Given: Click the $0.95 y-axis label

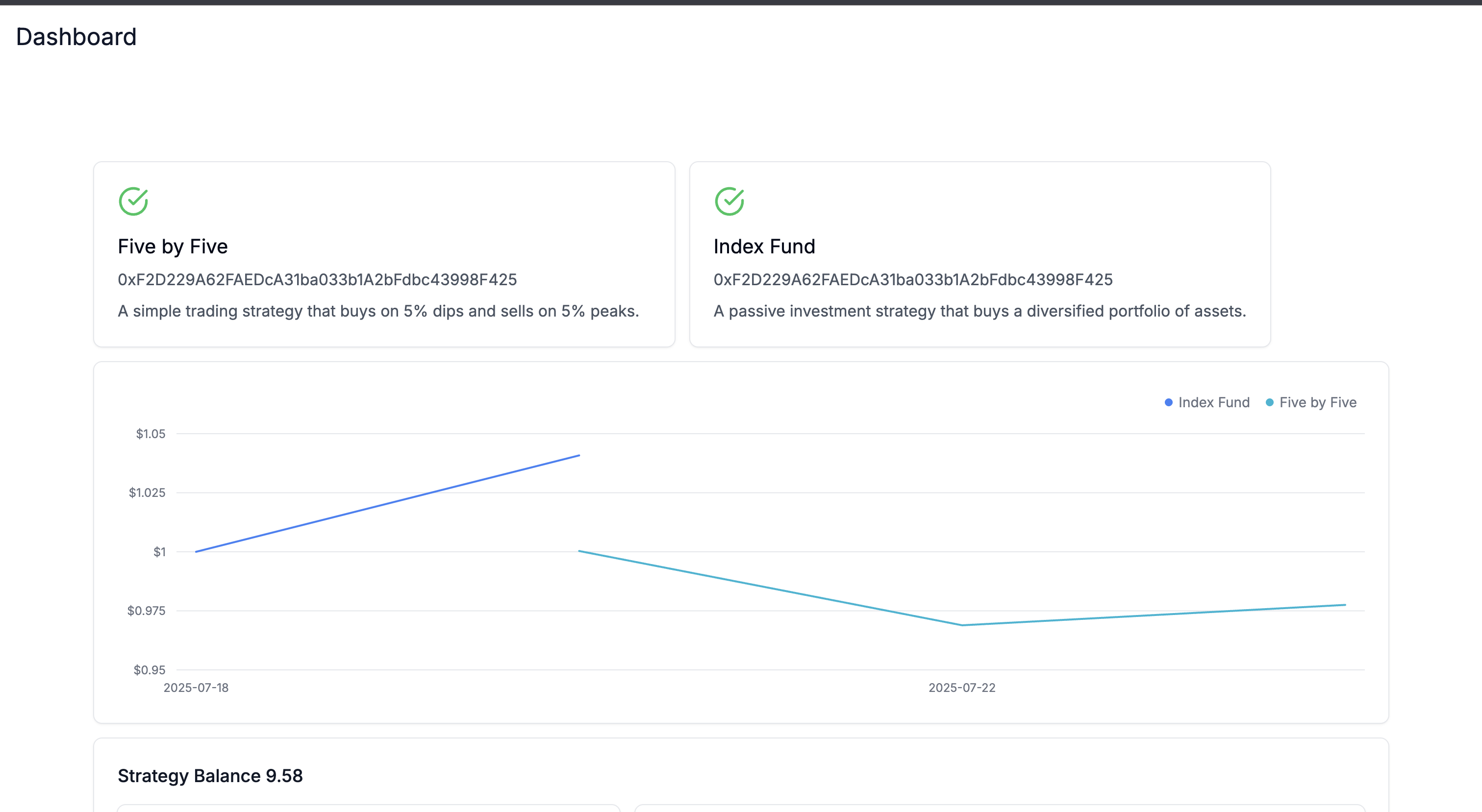Looking at the screenshot, I should point(149,670).
